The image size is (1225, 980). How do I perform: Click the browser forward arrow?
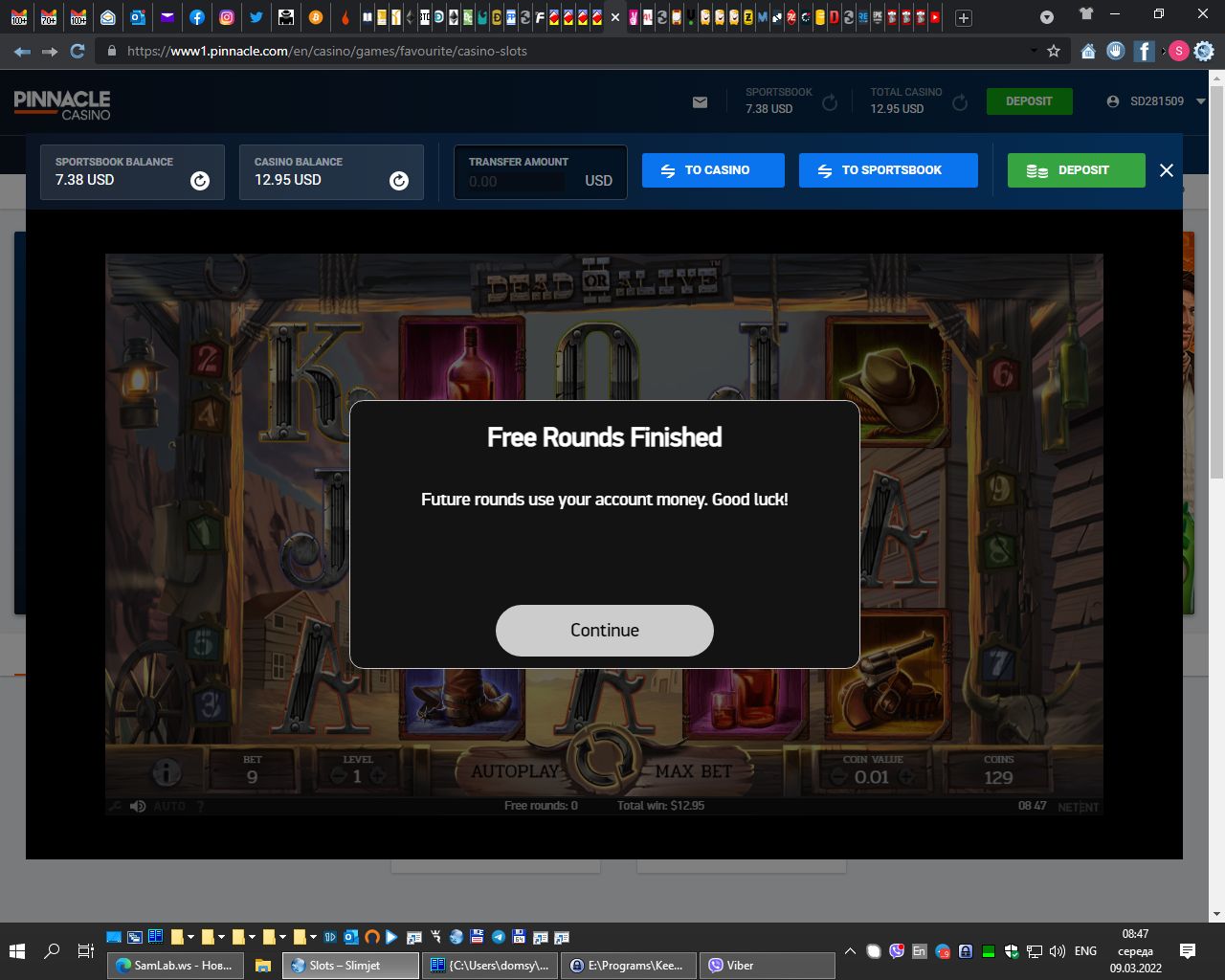pyautogui.click(x=50, y=52)
